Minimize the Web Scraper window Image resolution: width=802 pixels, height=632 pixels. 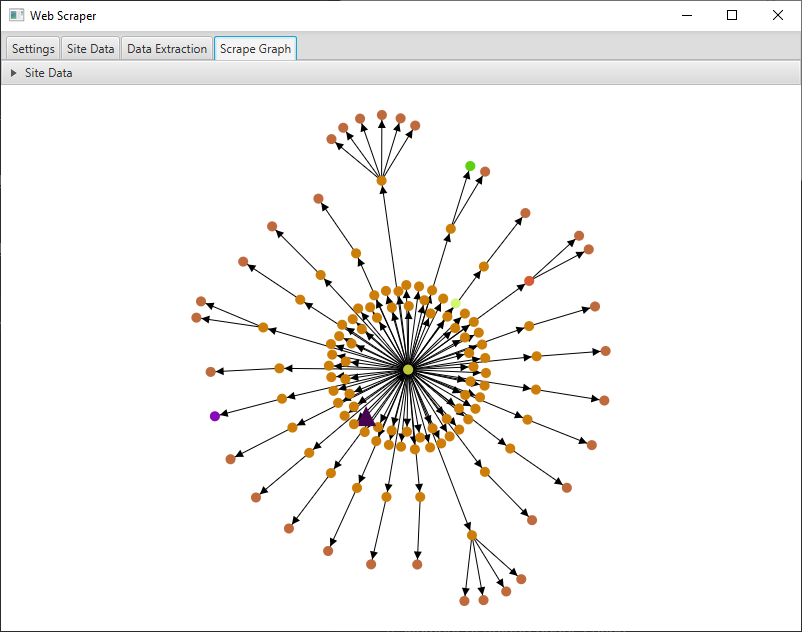pos(687,15)
